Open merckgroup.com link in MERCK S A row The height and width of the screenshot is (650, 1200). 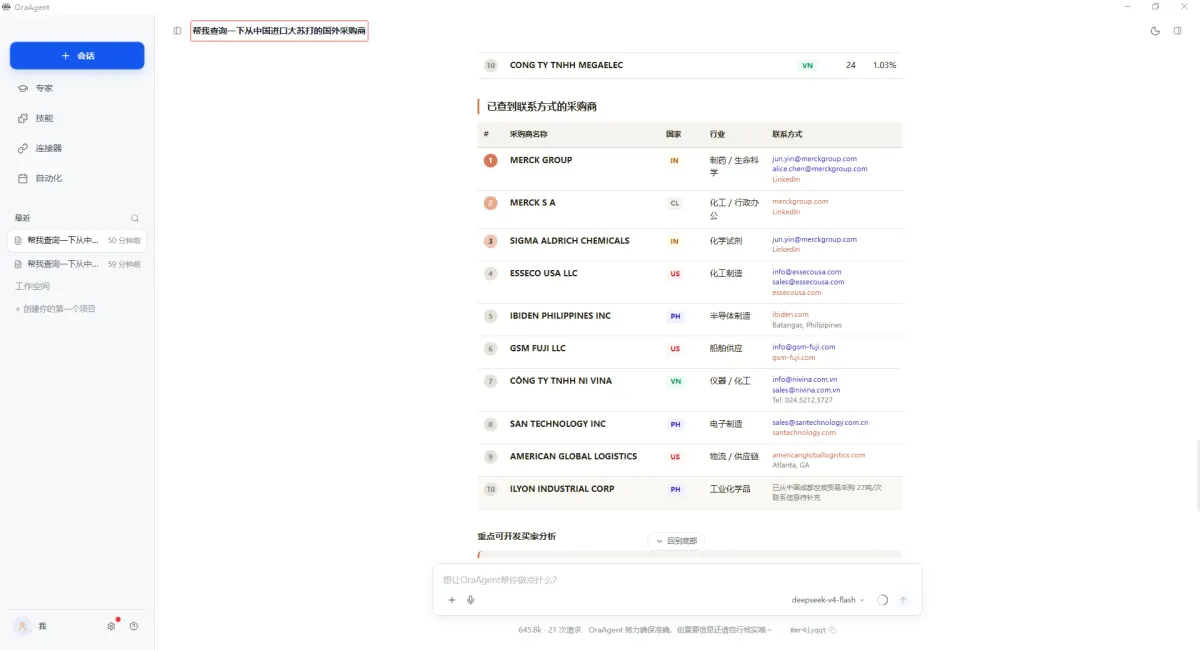point(800,201)
